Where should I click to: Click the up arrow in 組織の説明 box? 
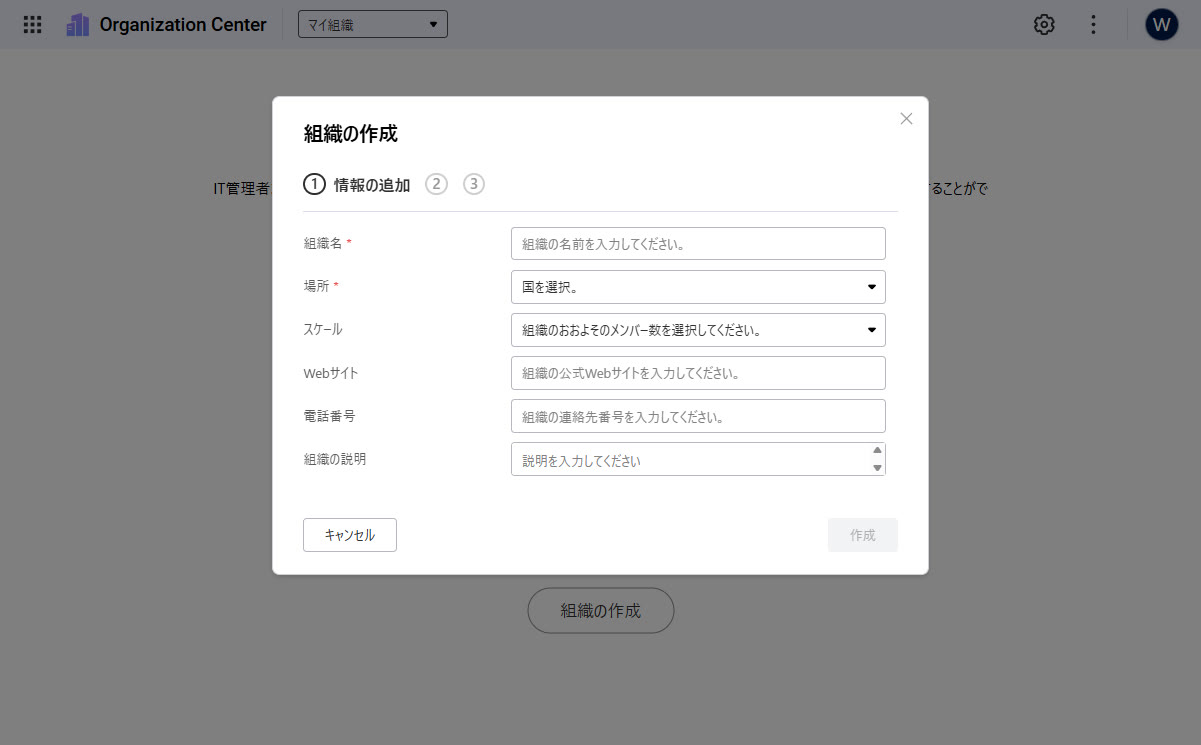[877, 450]
